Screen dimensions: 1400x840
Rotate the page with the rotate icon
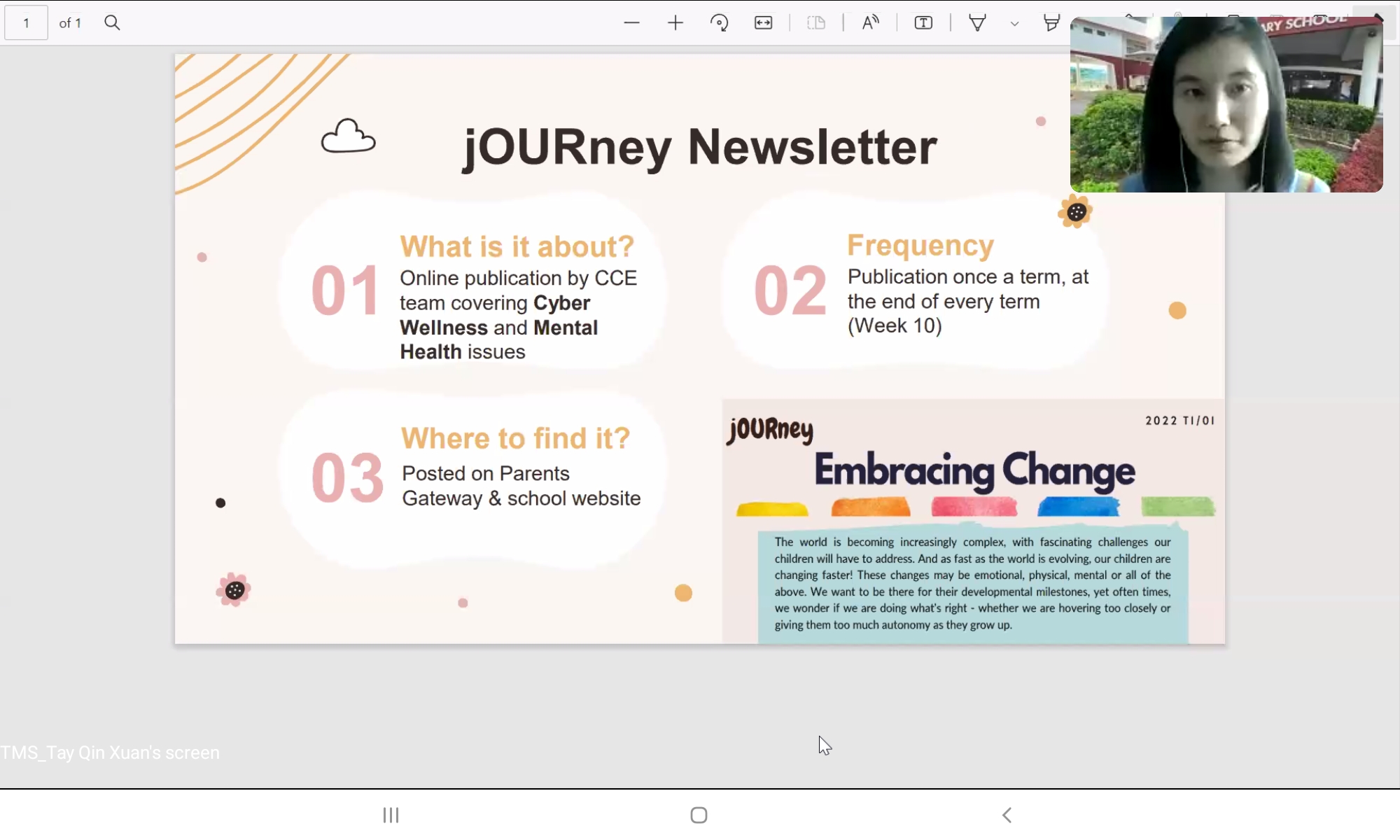[719, 23]
